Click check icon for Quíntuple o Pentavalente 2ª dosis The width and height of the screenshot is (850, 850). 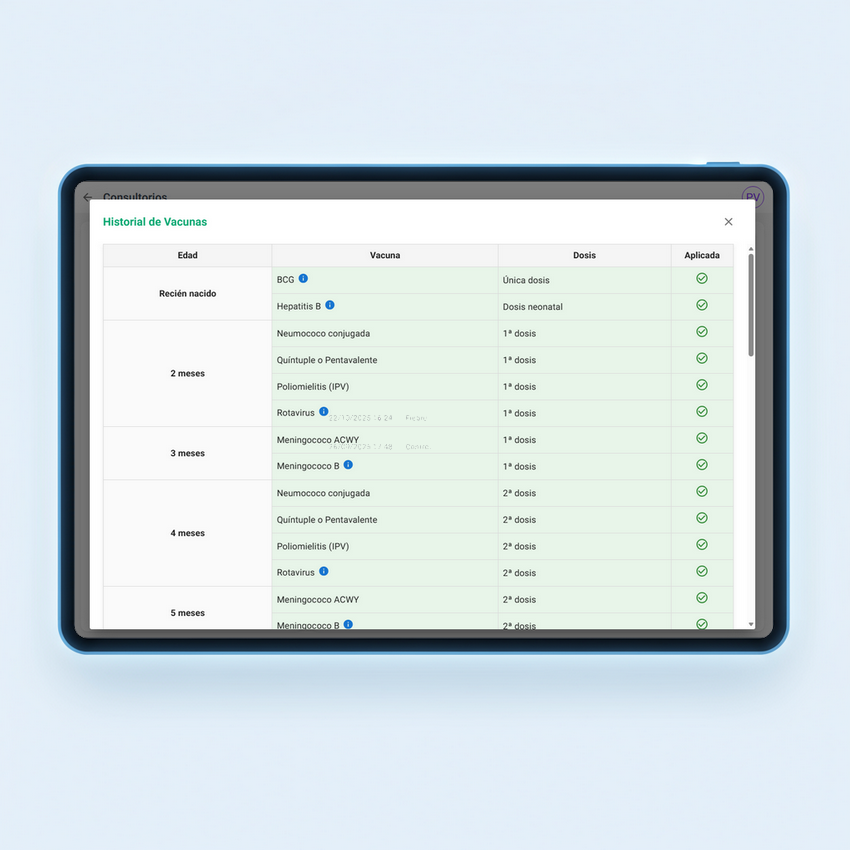[701, 518]
